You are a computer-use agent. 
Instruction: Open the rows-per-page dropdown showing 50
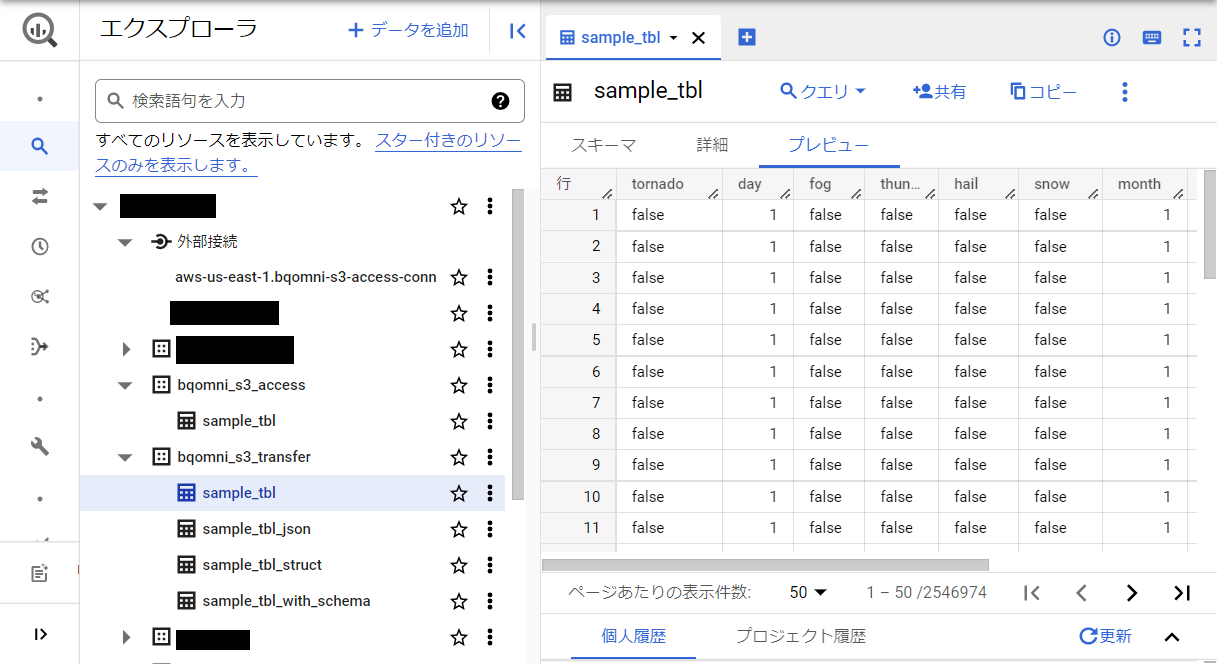pos(808,593)
